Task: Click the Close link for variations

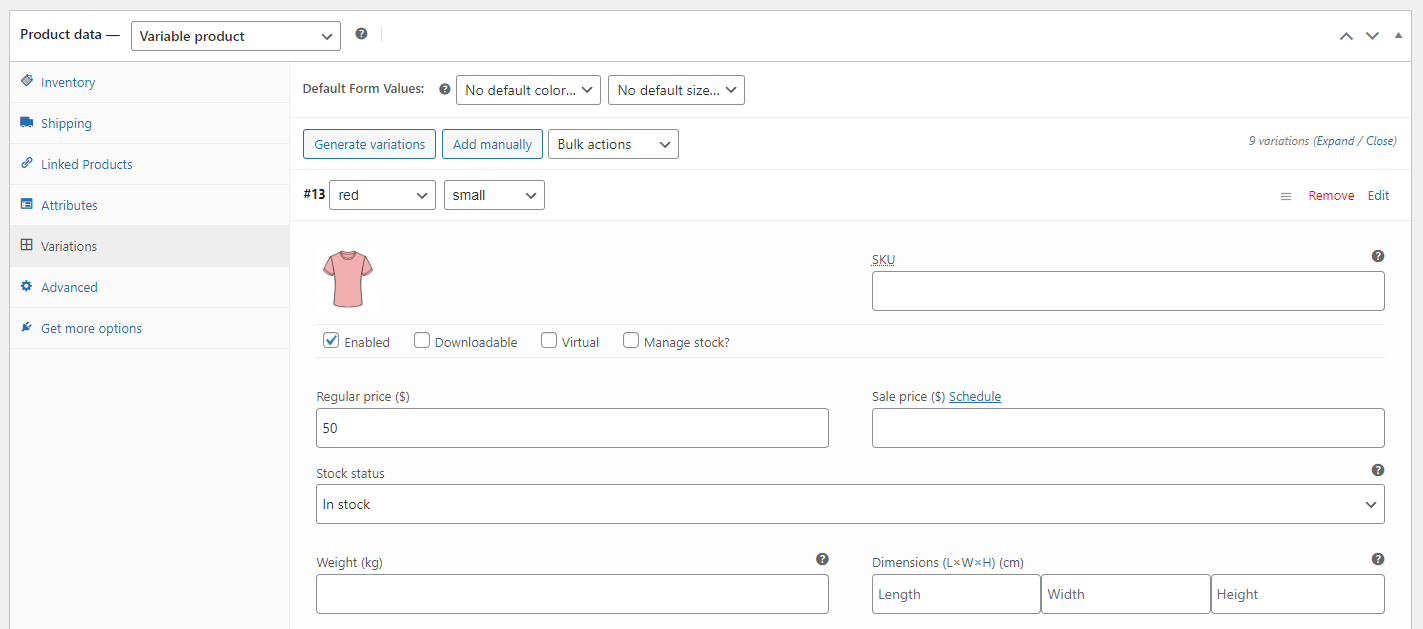Action: (1380, 141)
